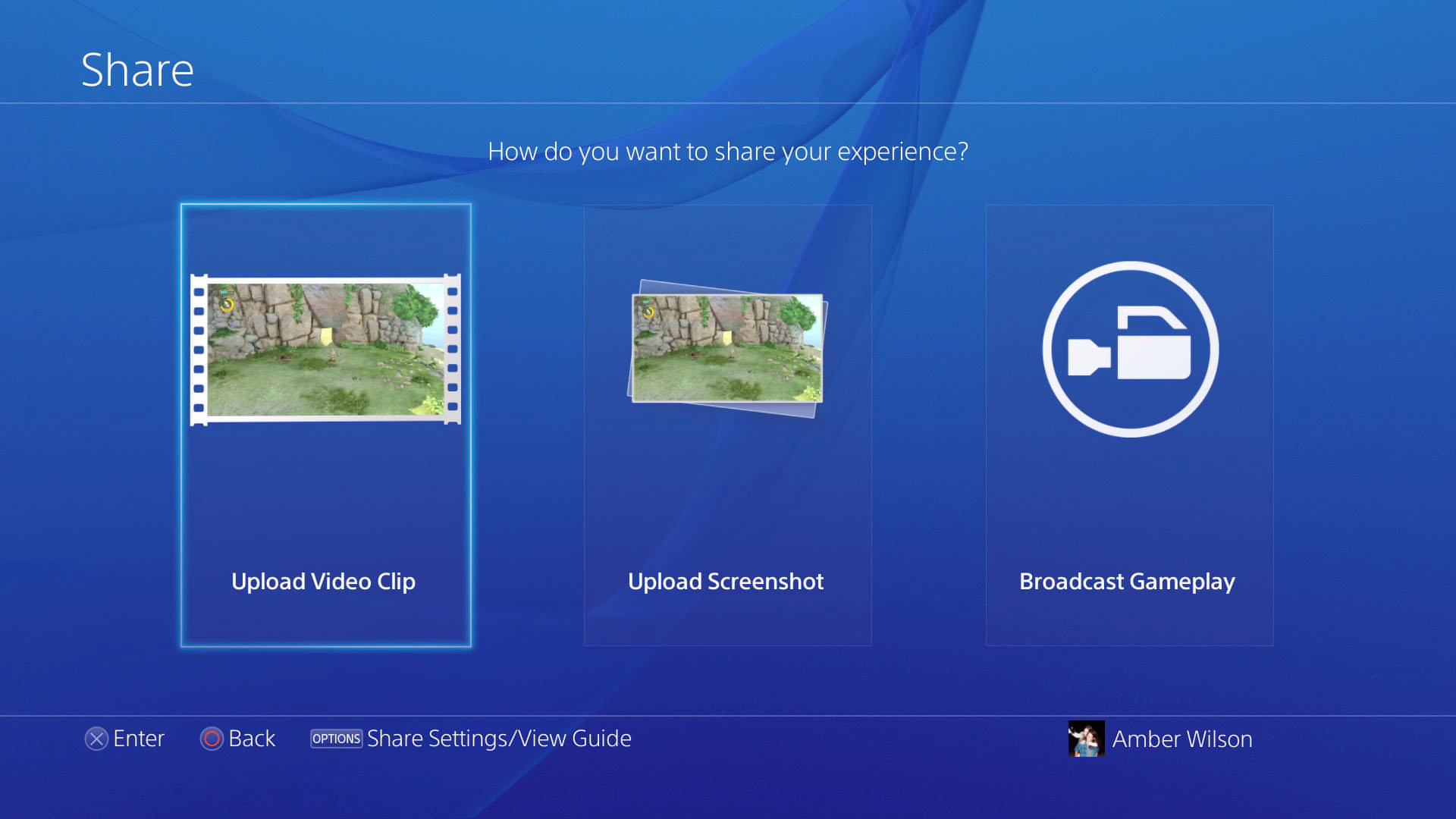
Task: Select the Broadcast Gameplay label
Action: tap(1127, 582)
